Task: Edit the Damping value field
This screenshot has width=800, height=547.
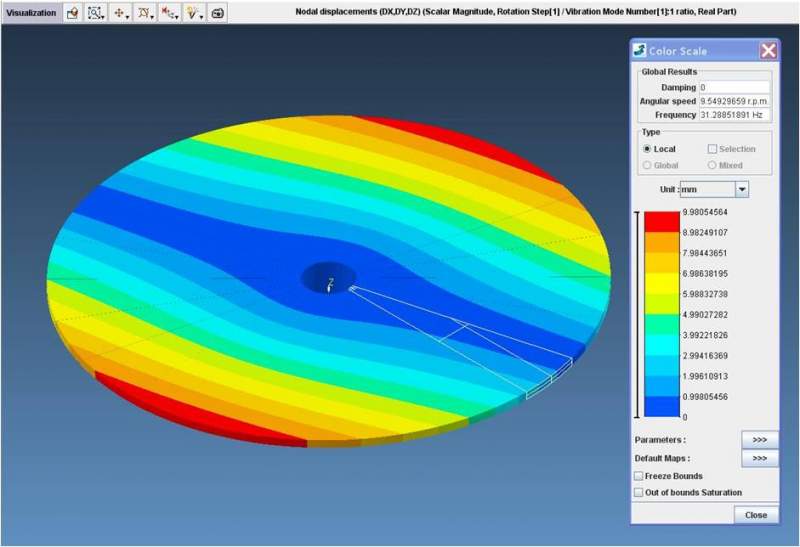Action: (734, 87)
